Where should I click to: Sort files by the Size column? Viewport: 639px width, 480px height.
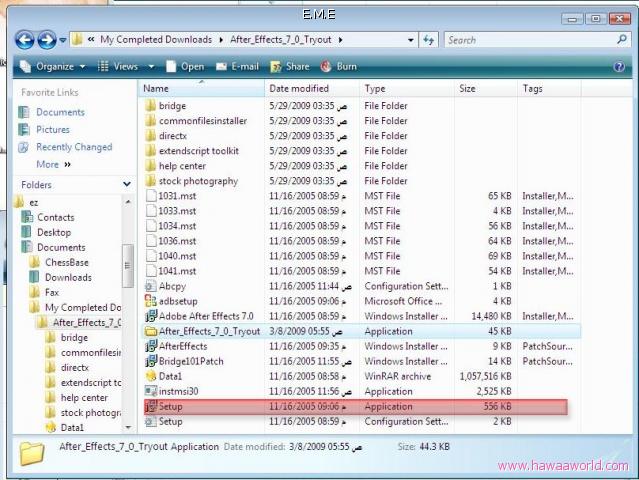point(467,89)
